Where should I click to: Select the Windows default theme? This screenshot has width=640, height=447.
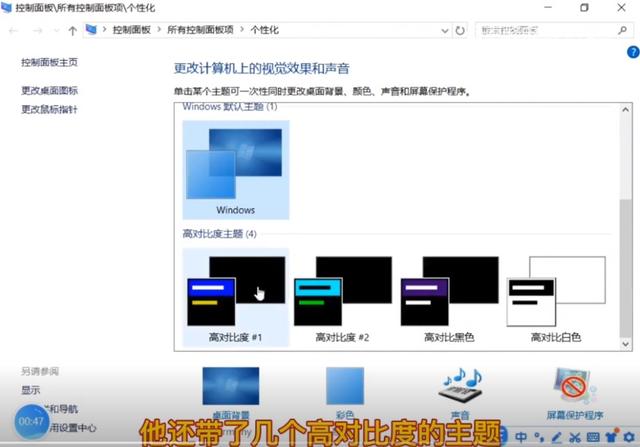(236, 170)
